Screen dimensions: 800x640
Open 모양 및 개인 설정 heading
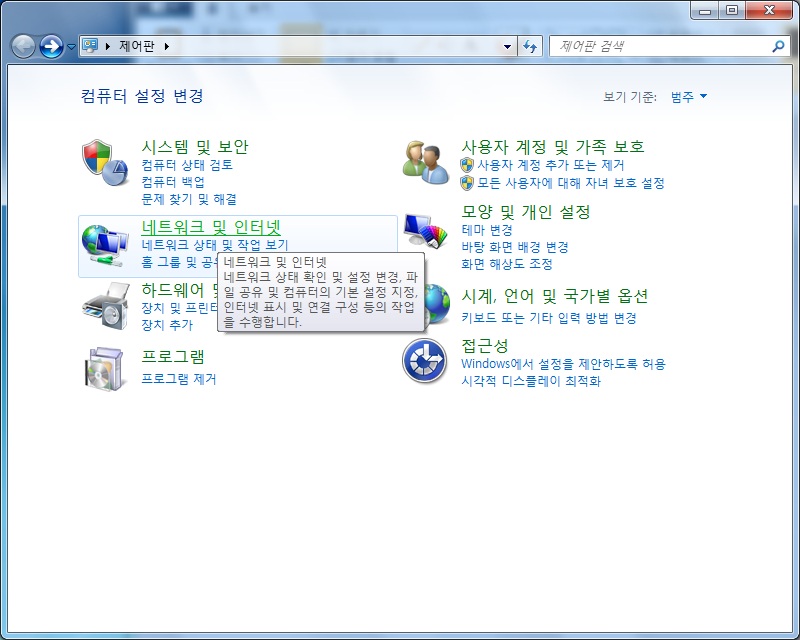coord(526,211)
